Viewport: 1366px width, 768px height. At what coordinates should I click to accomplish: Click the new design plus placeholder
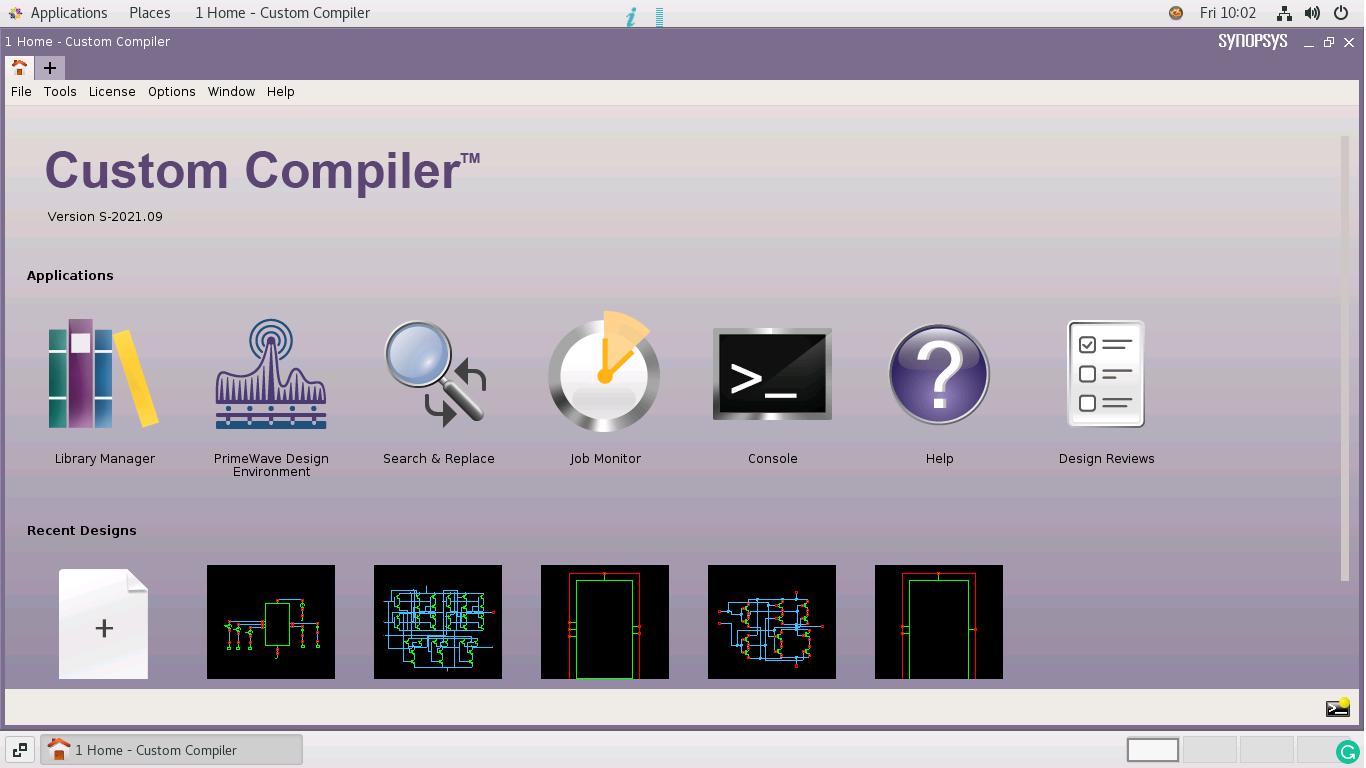103,622
